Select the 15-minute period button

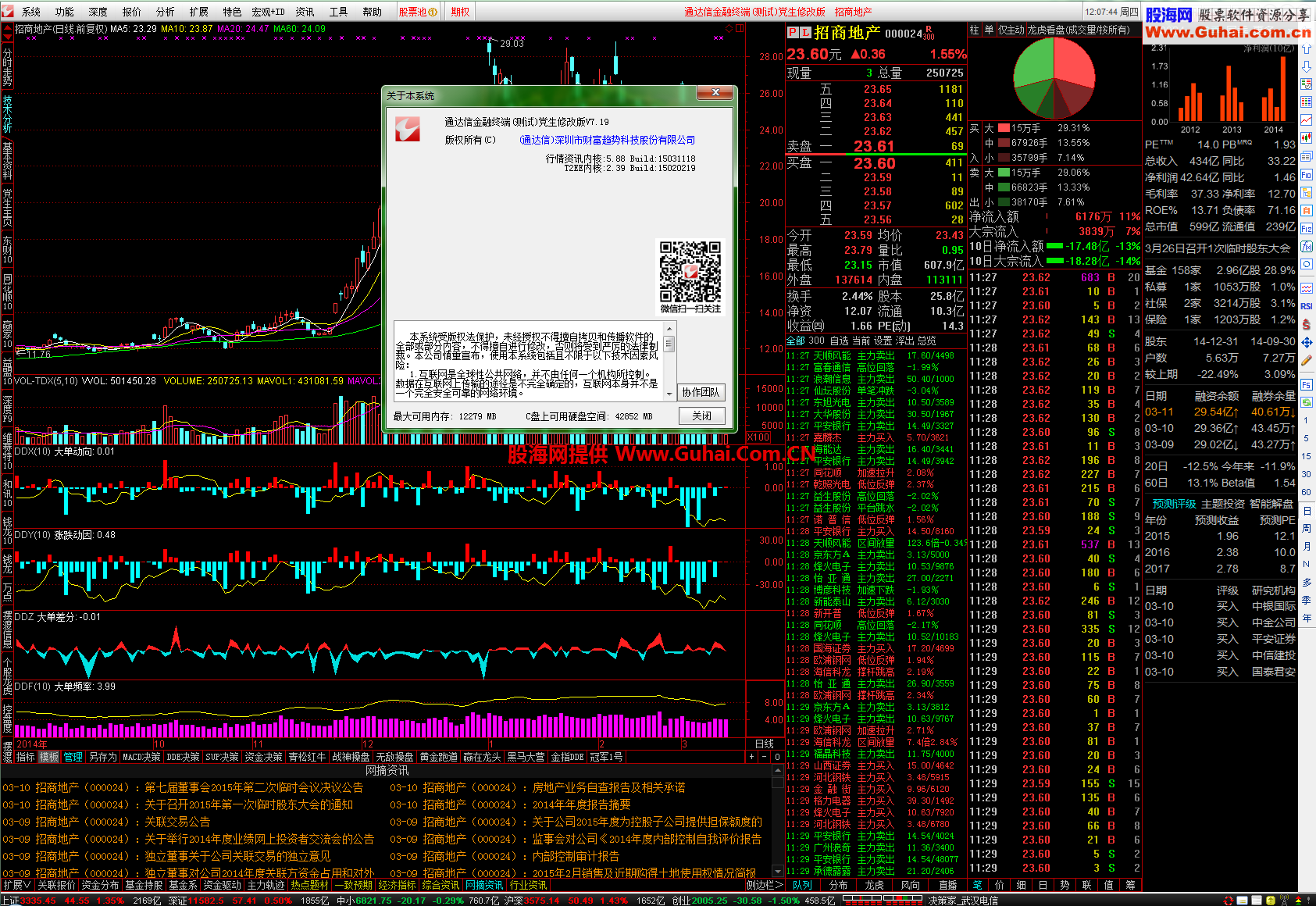(1306, 456)
